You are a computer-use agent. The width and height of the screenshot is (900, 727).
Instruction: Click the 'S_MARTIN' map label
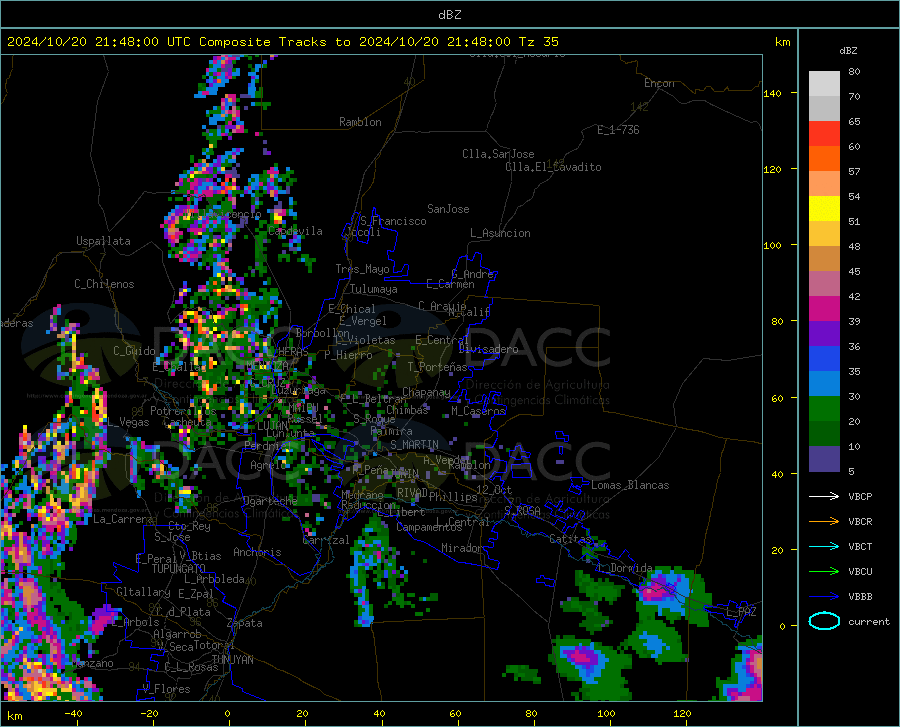point(414,445)
